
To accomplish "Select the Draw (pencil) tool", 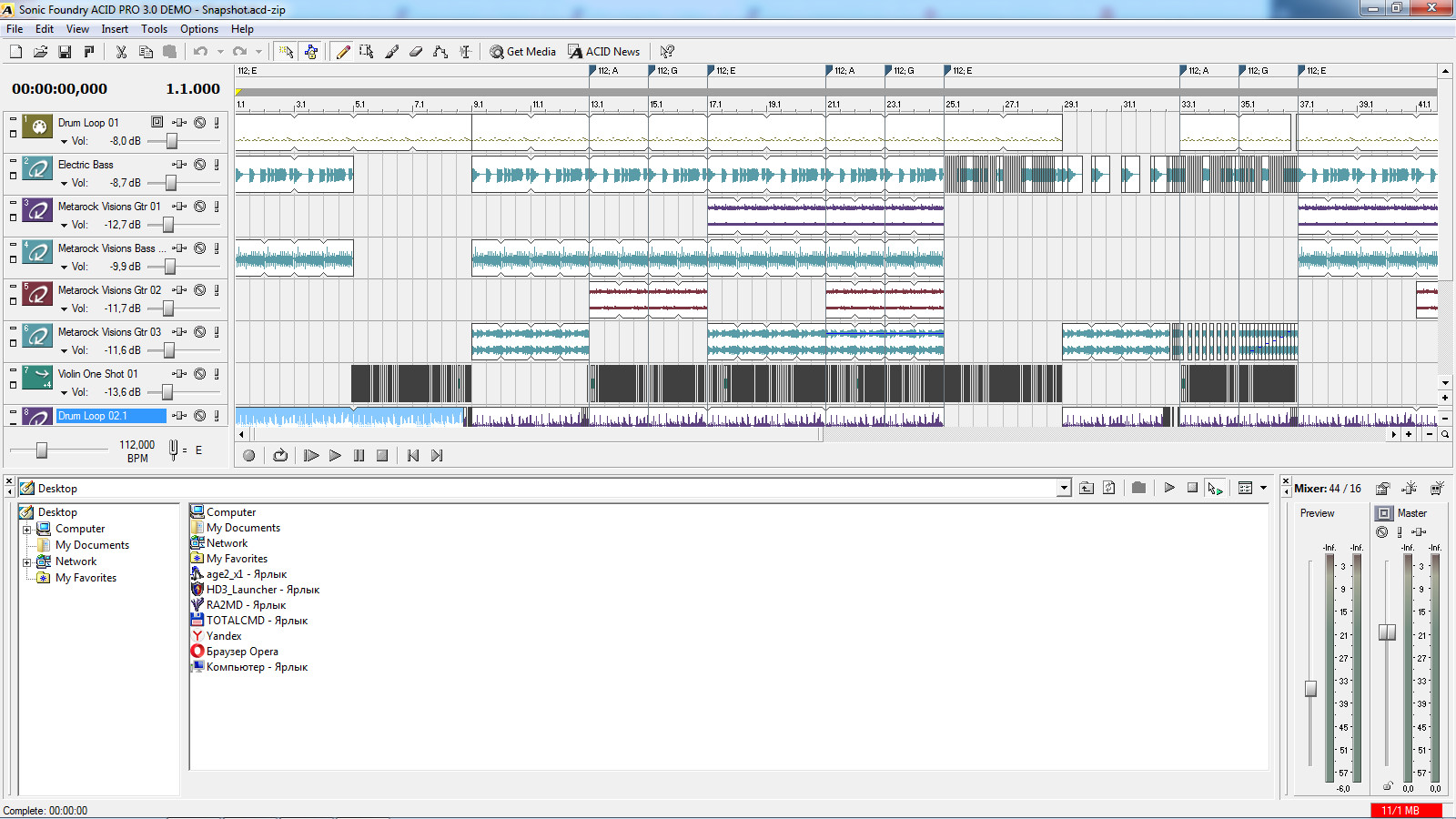I will [343, 52].
